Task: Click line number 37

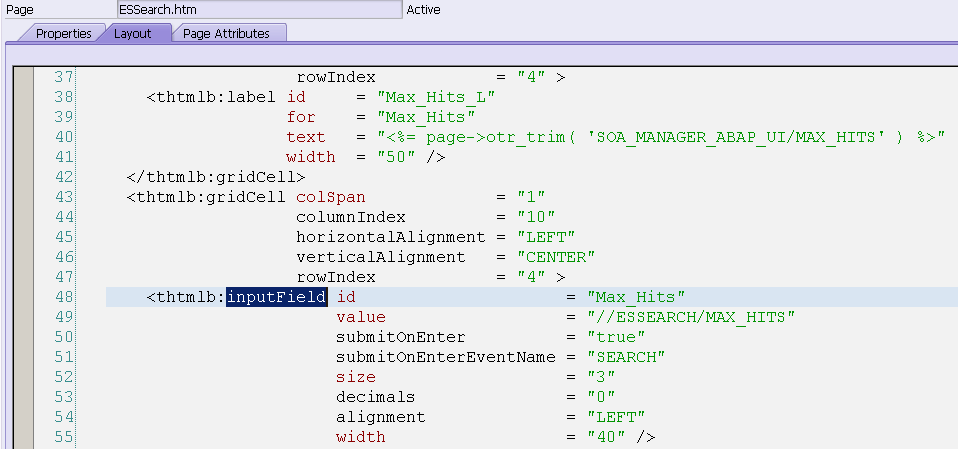Action: [x=63, y=77]
